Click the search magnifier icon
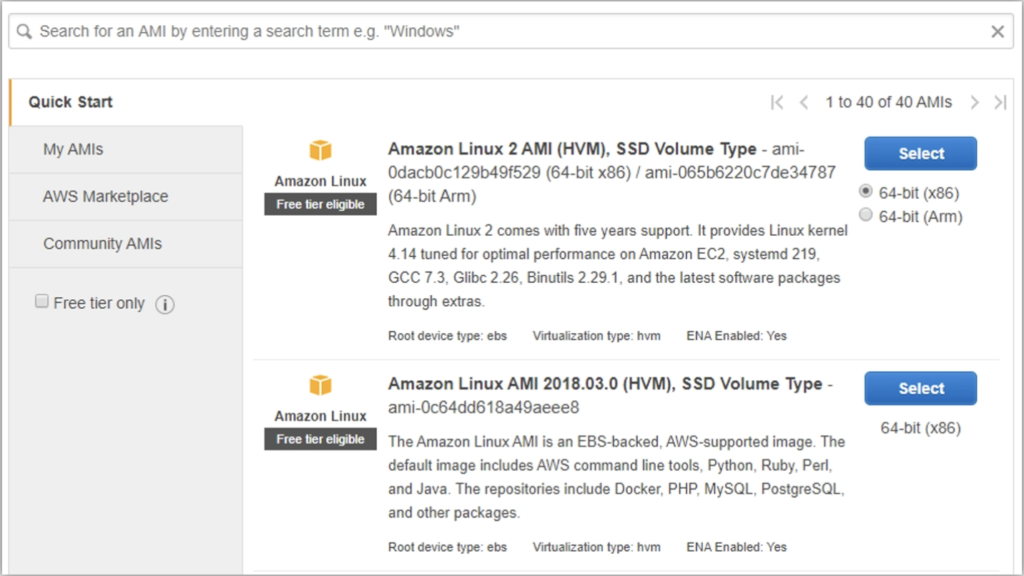Viewport: 1024px width, 576px height. pyautogui.click(x=24, y=31)
